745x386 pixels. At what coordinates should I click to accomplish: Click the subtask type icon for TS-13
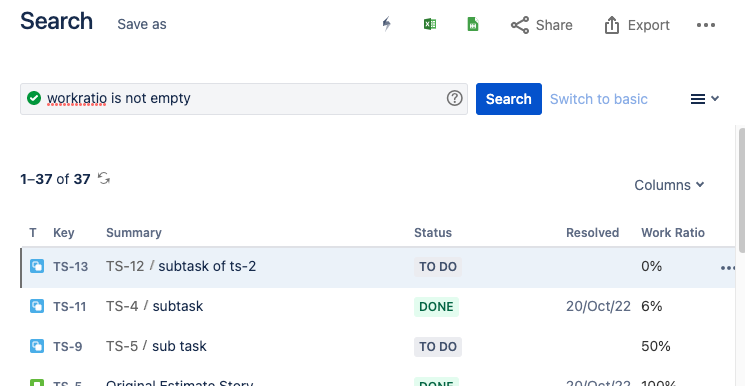[x=37, y=266]
